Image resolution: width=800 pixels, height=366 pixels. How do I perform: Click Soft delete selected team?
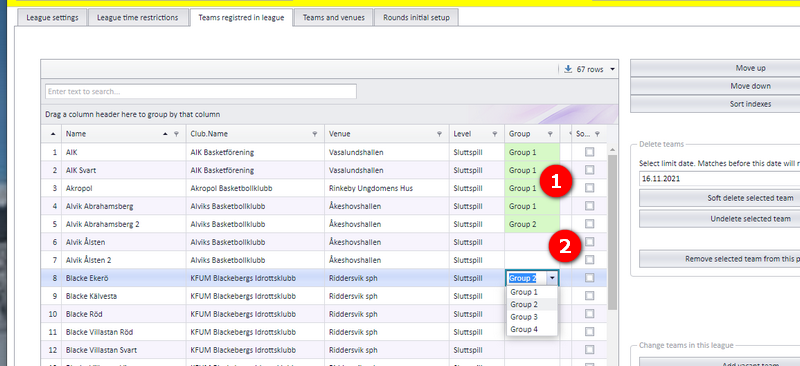(x=719, y=198)
